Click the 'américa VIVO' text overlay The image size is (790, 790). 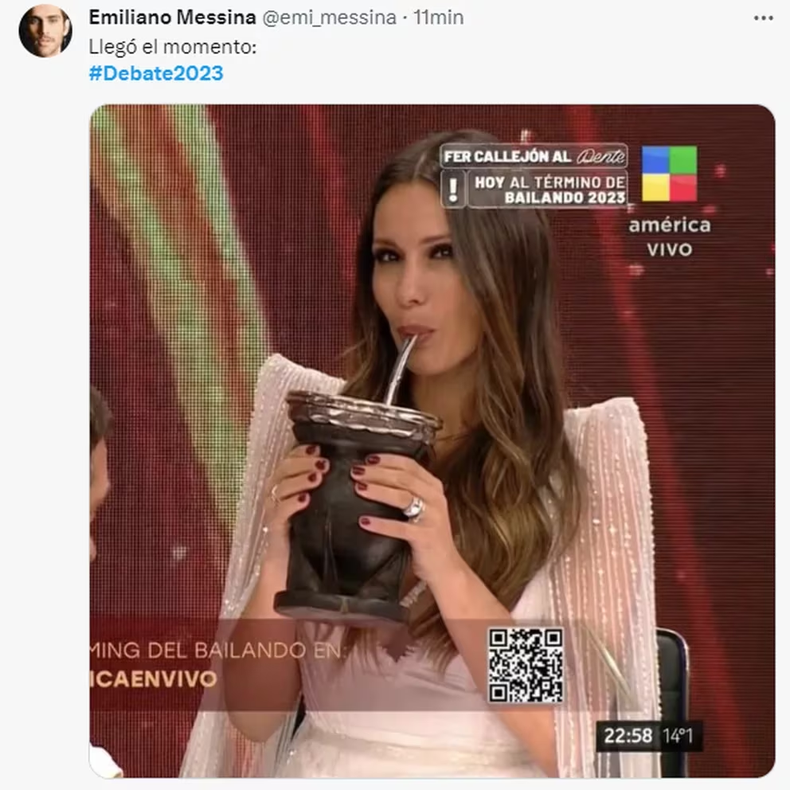coord(670,236)
